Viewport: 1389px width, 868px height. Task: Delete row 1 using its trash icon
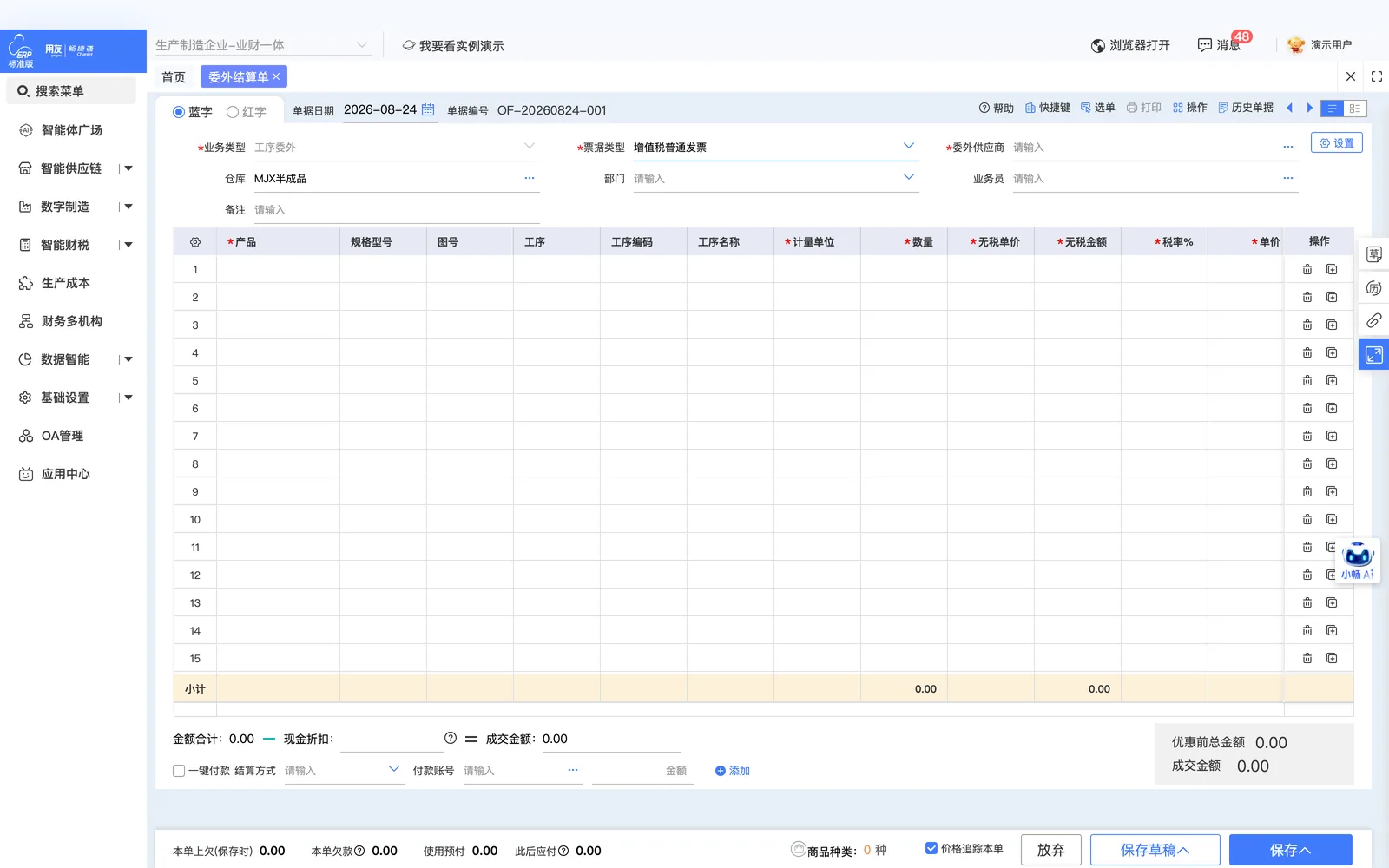(1307, 270)
